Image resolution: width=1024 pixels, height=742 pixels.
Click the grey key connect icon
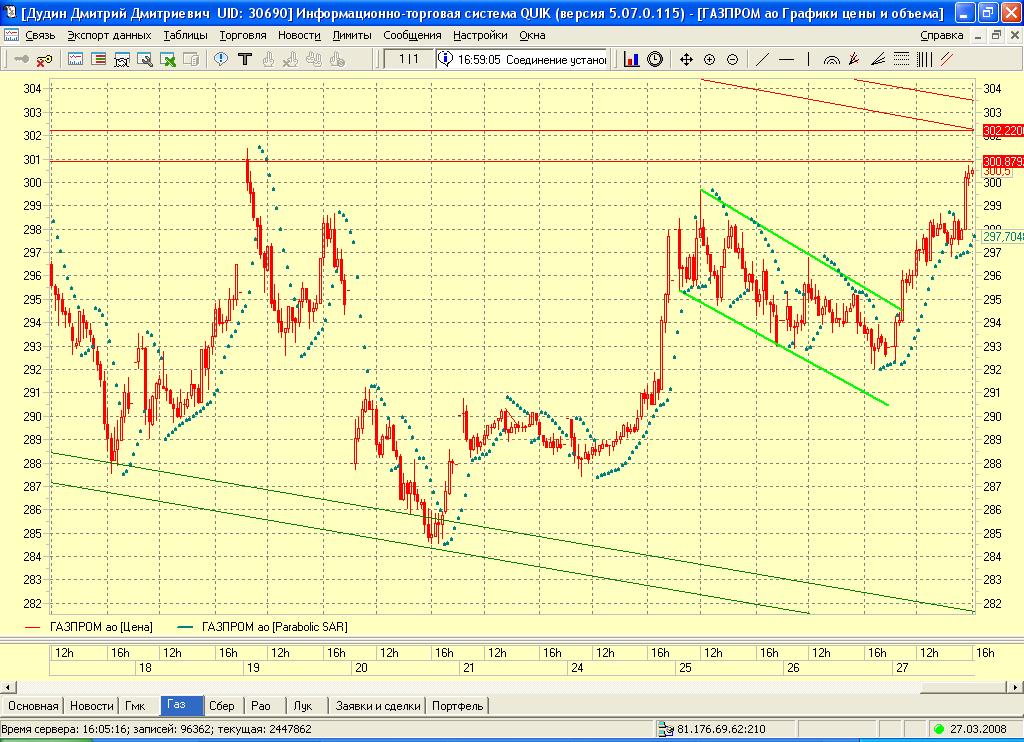pyautogui.click(x=22, y=59)
